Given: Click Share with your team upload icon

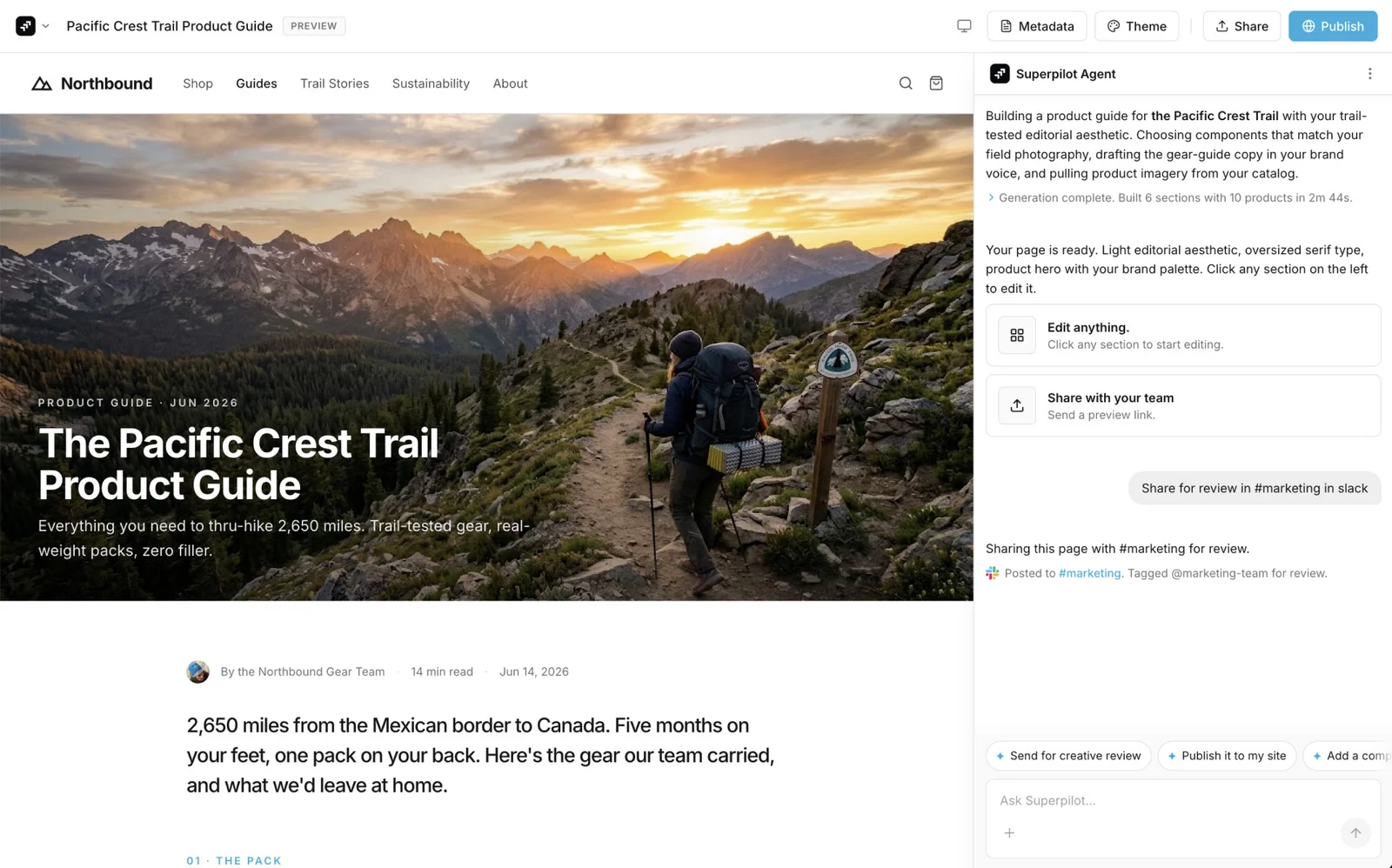Looking at the screenshot, I should point(1017,405).
